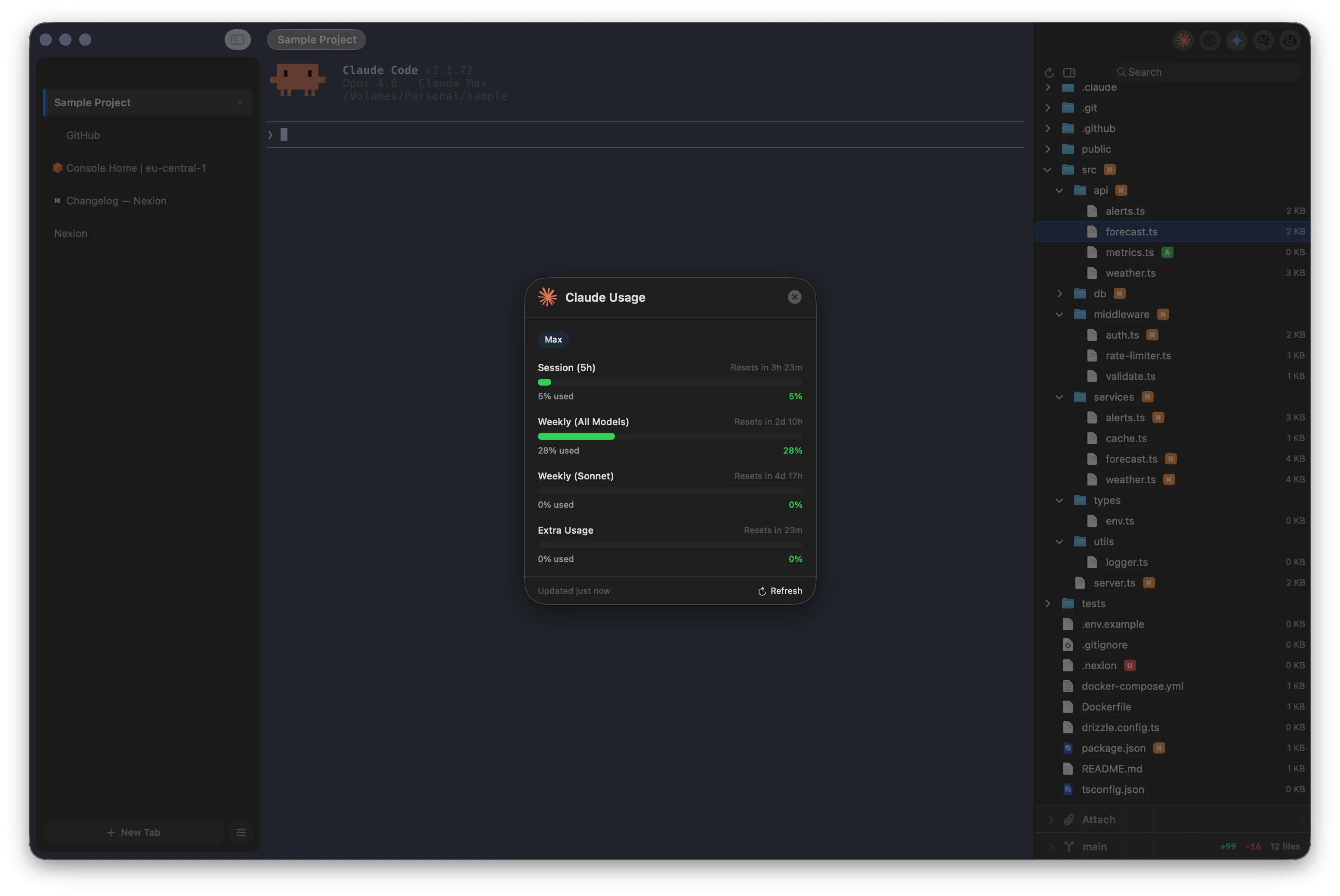Collapse the src folder chevron
The height and width of the screenshot is (896, 1340).
tap(1047, 170)
